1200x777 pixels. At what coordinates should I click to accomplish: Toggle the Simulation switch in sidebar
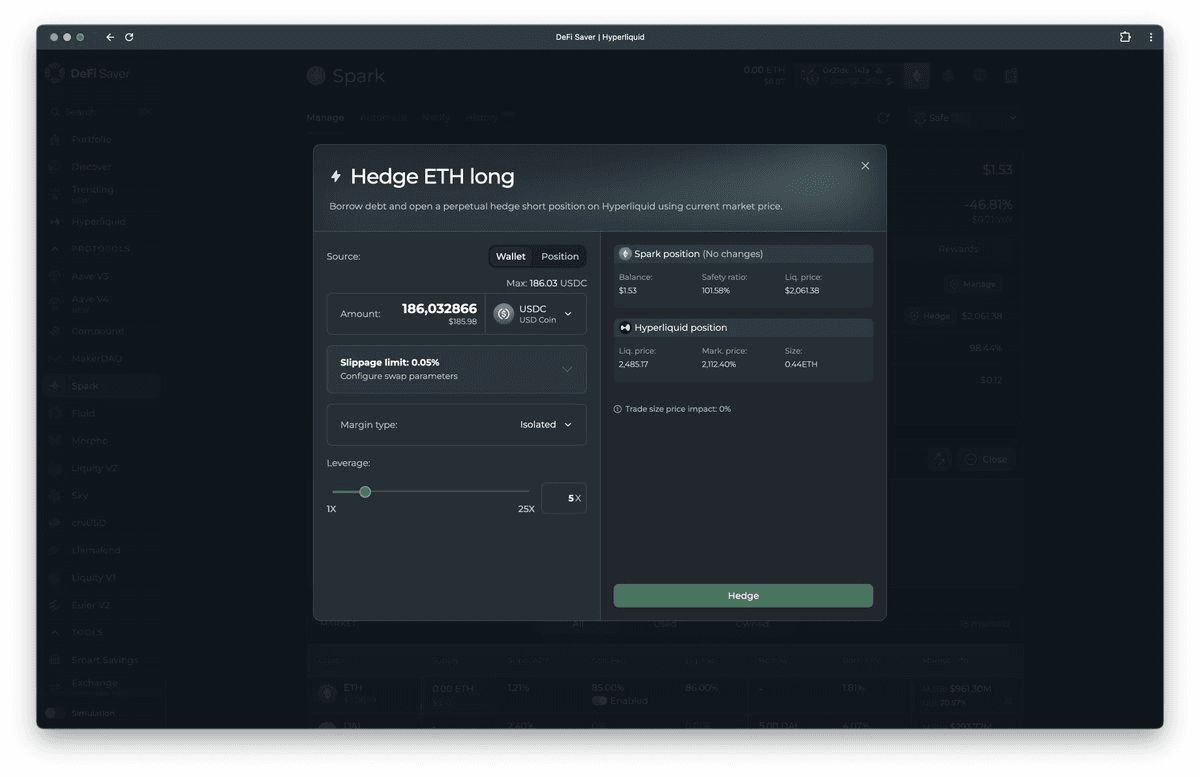click(55, 713)
